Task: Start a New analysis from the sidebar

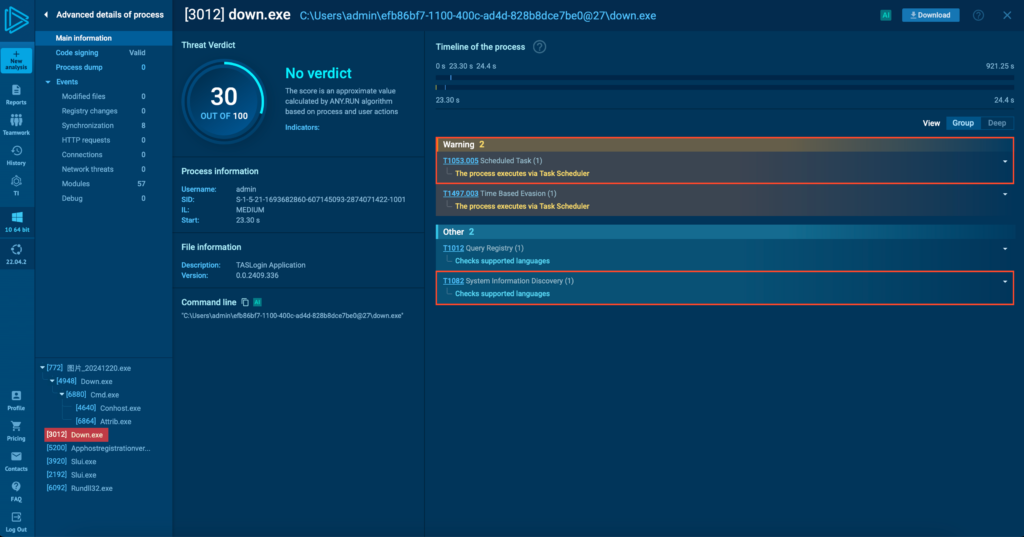Action: [16, 59]
